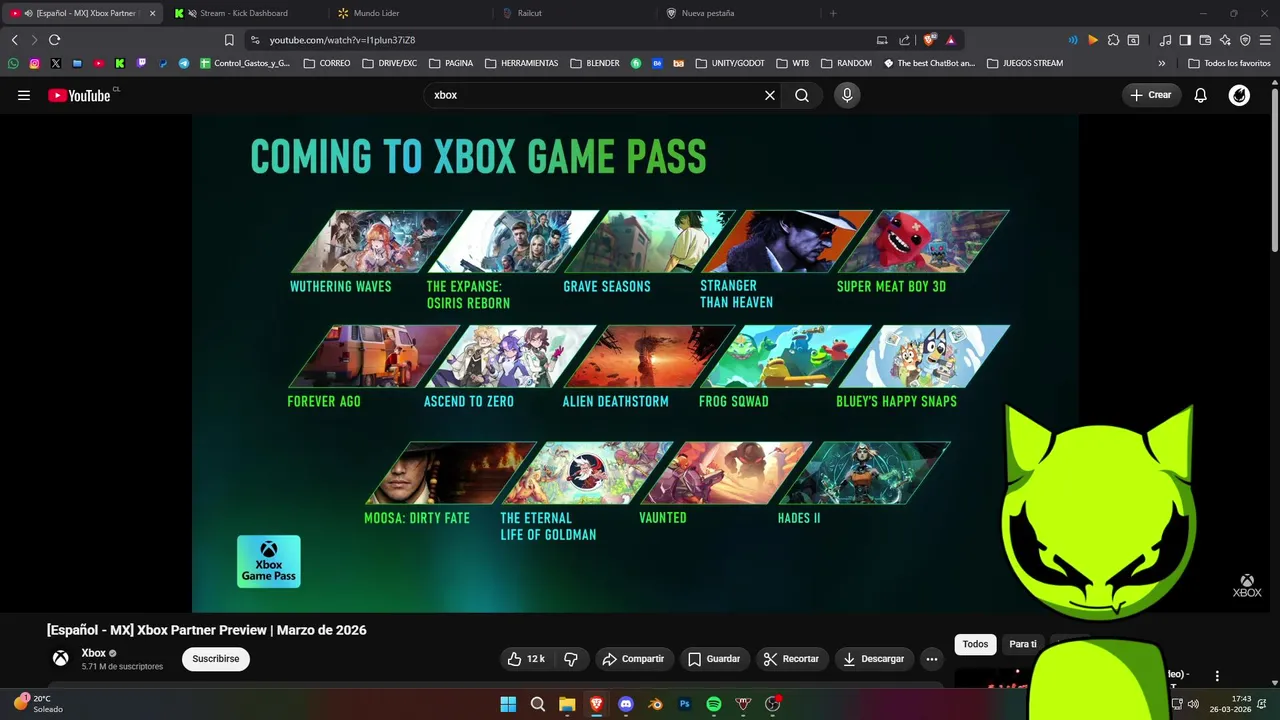Screen dimensions: 1280x720
Task: Toggle the browser sidebar panel
Action: tap(1185, 40)
